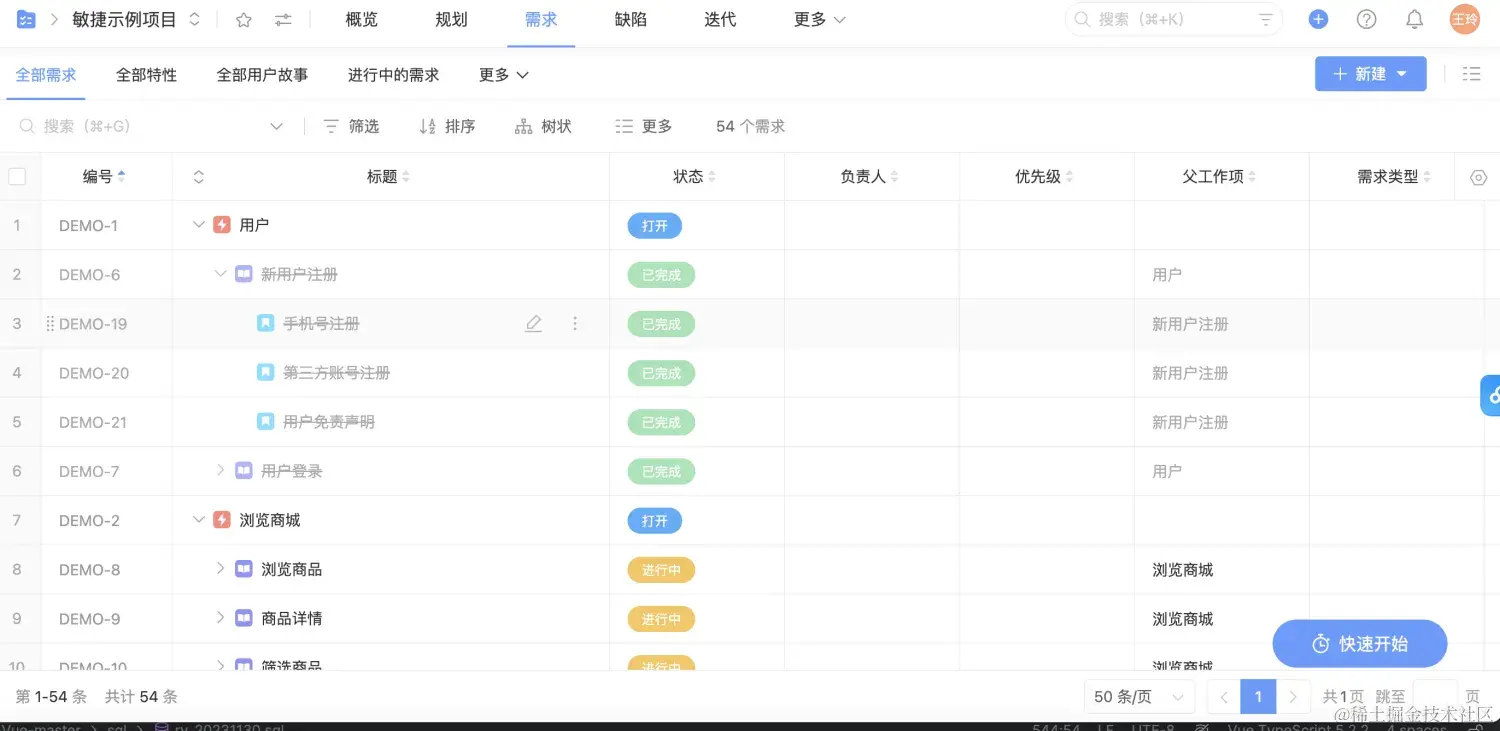Screen dimensions: 1500x731
Task: Go to the next page with the pagination arrow
Action: click(1293, 697)
